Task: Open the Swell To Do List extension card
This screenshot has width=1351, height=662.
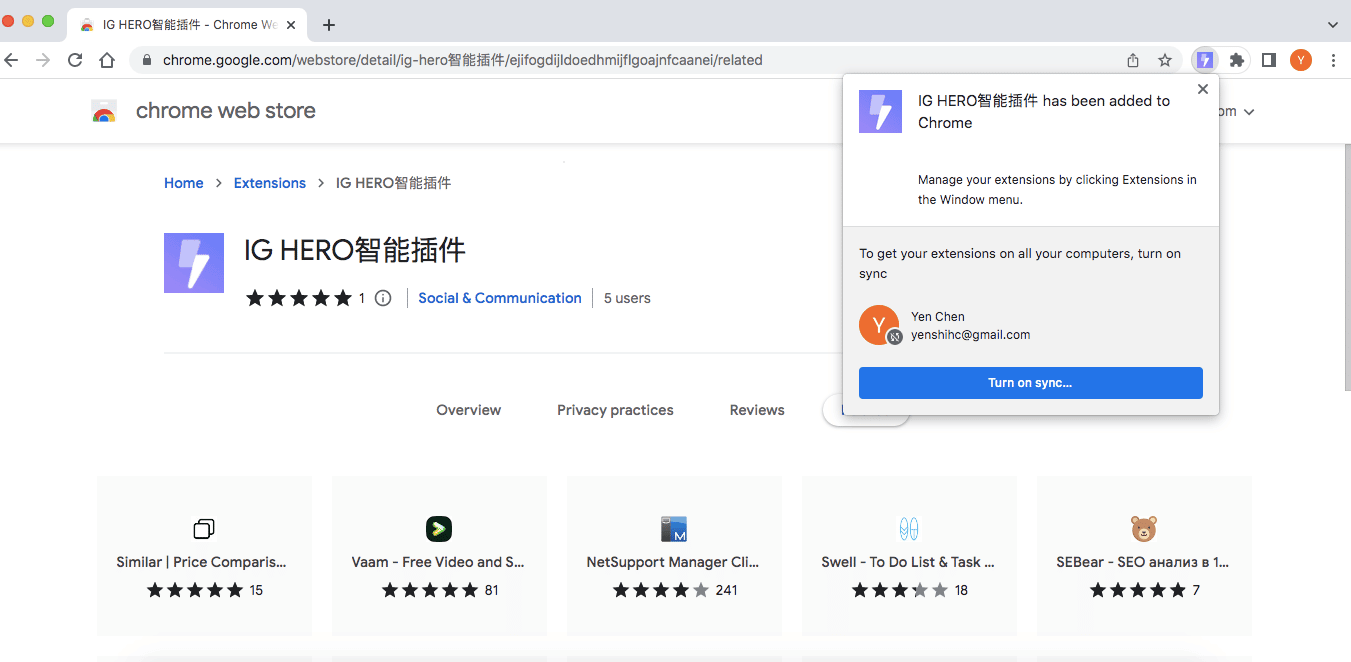Action: [909, 556]
